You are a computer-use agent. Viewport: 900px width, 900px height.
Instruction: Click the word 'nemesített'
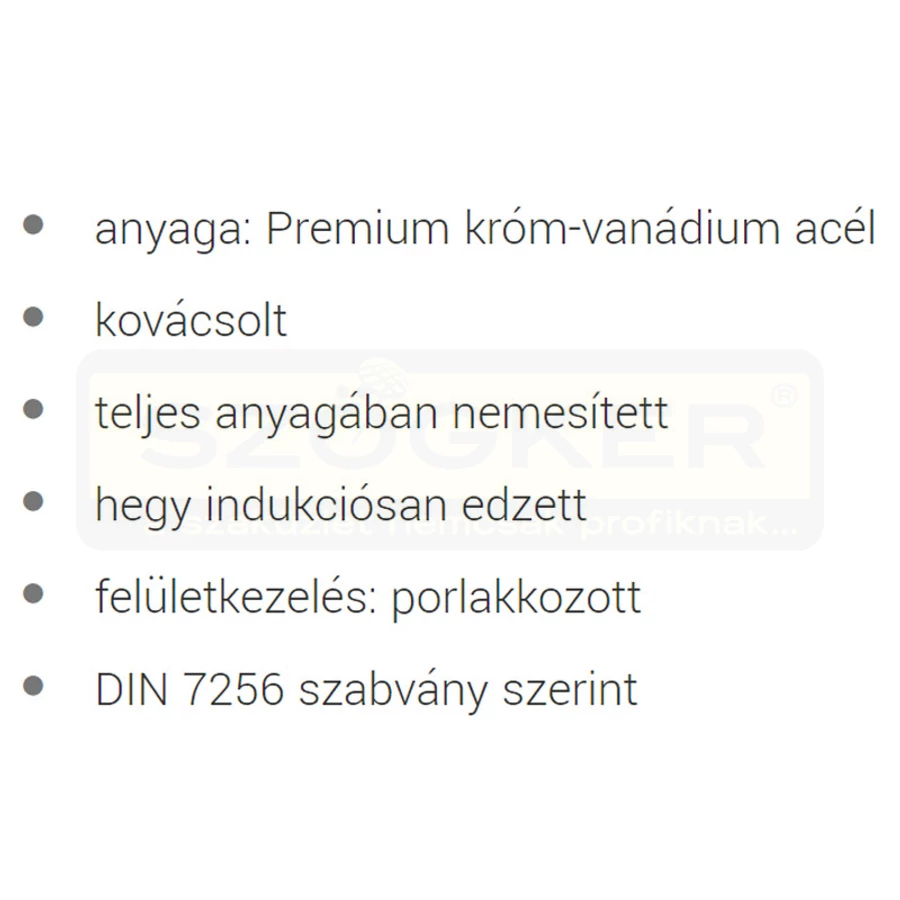click(x=560, y=412)
